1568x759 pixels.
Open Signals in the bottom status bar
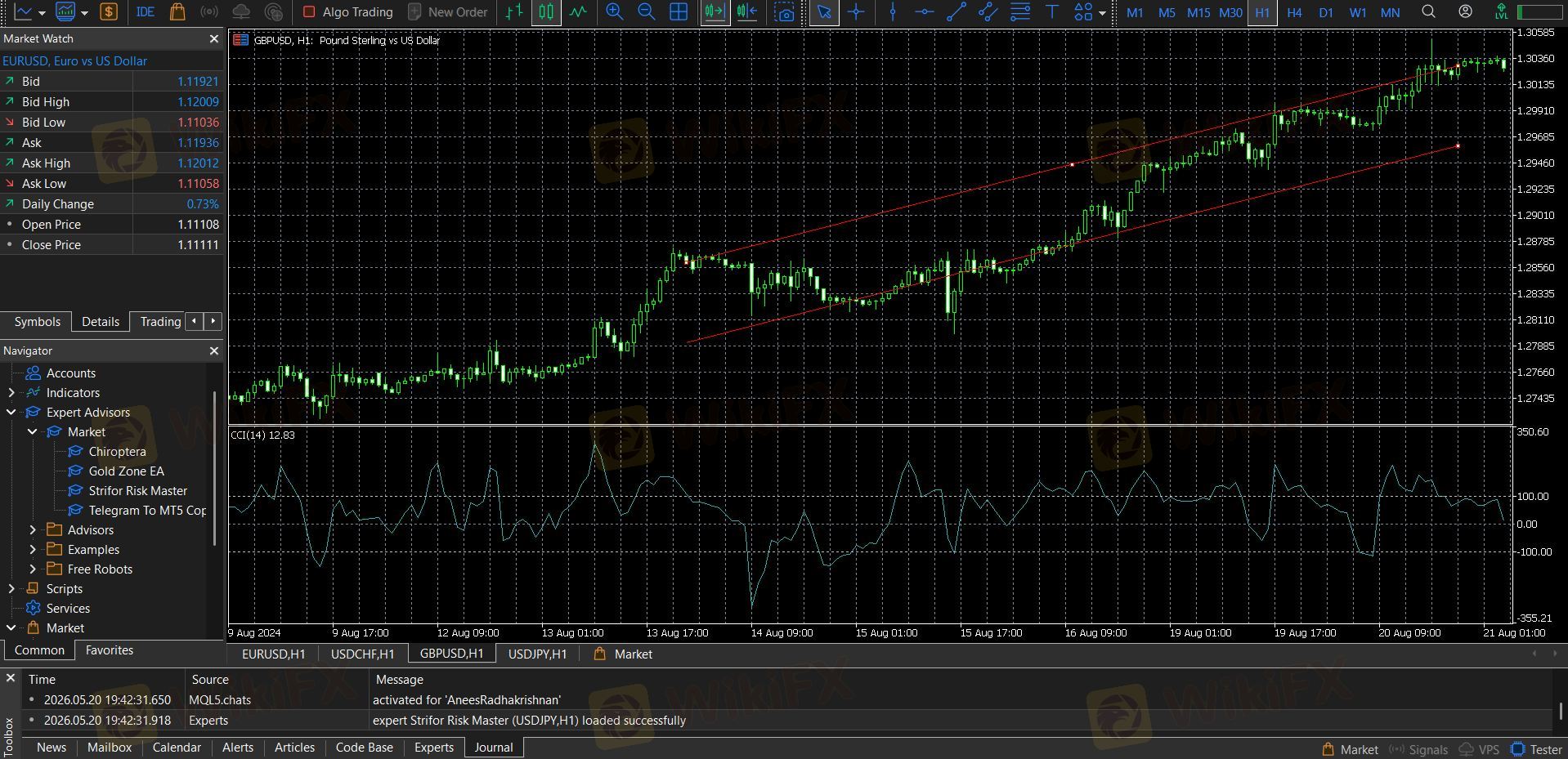pos(1418,749)
